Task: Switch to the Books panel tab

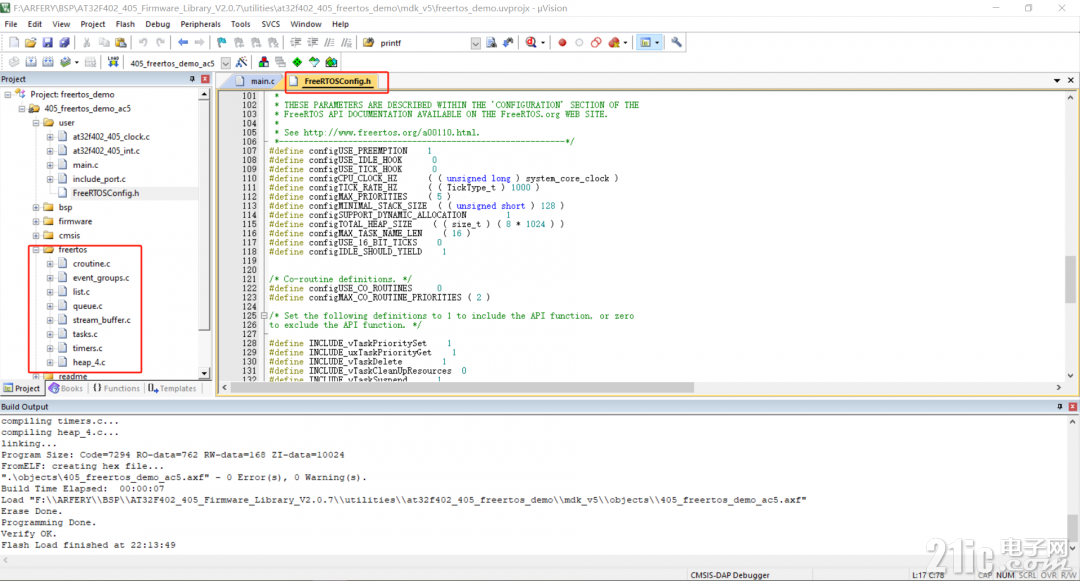Action: point(65,389)
